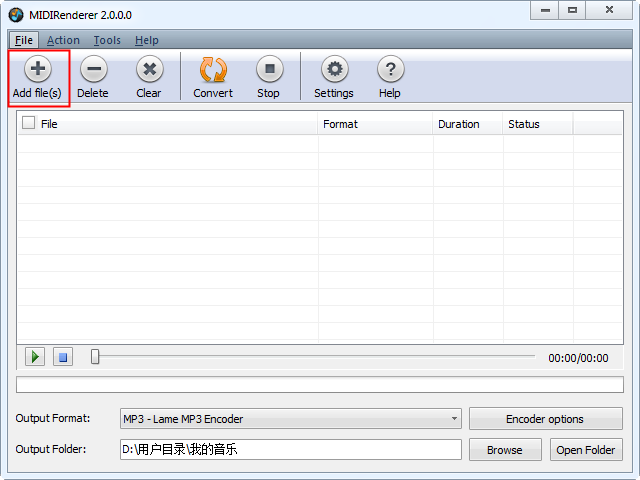Click the Open Folder button

pos(586,450)
